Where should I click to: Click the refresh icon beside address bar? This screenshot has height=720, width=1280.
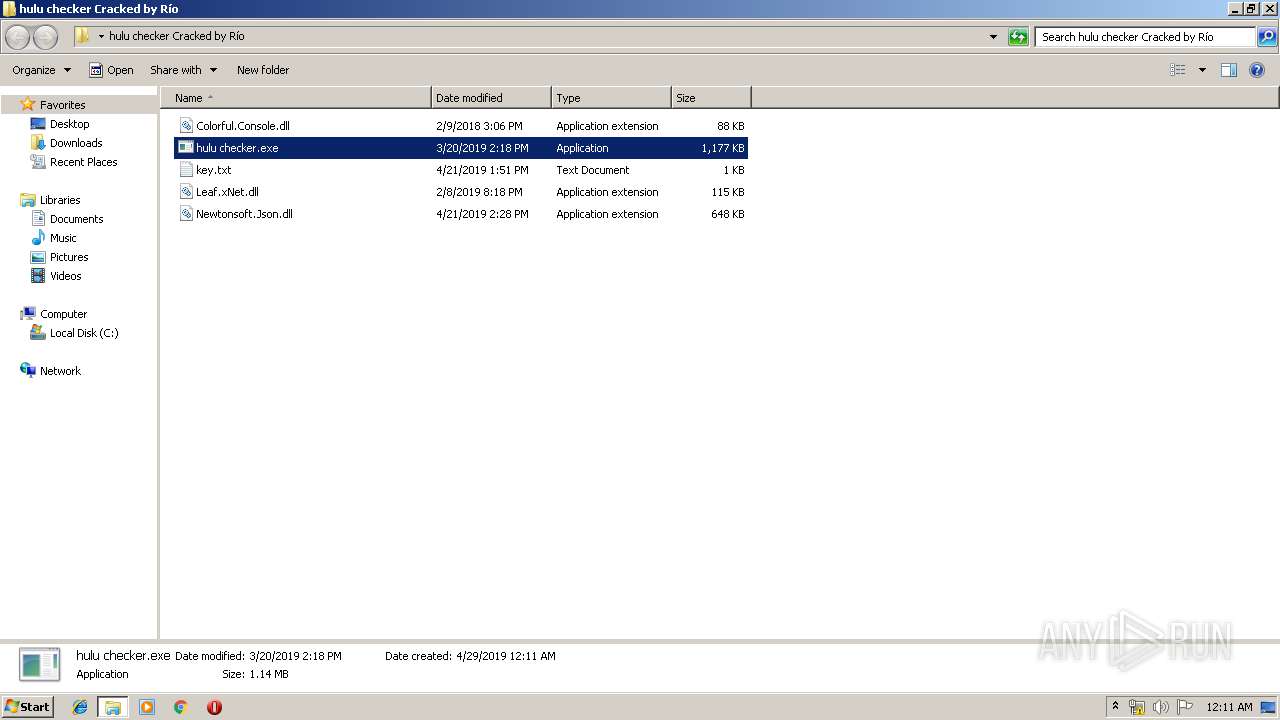coord(1018,37)
